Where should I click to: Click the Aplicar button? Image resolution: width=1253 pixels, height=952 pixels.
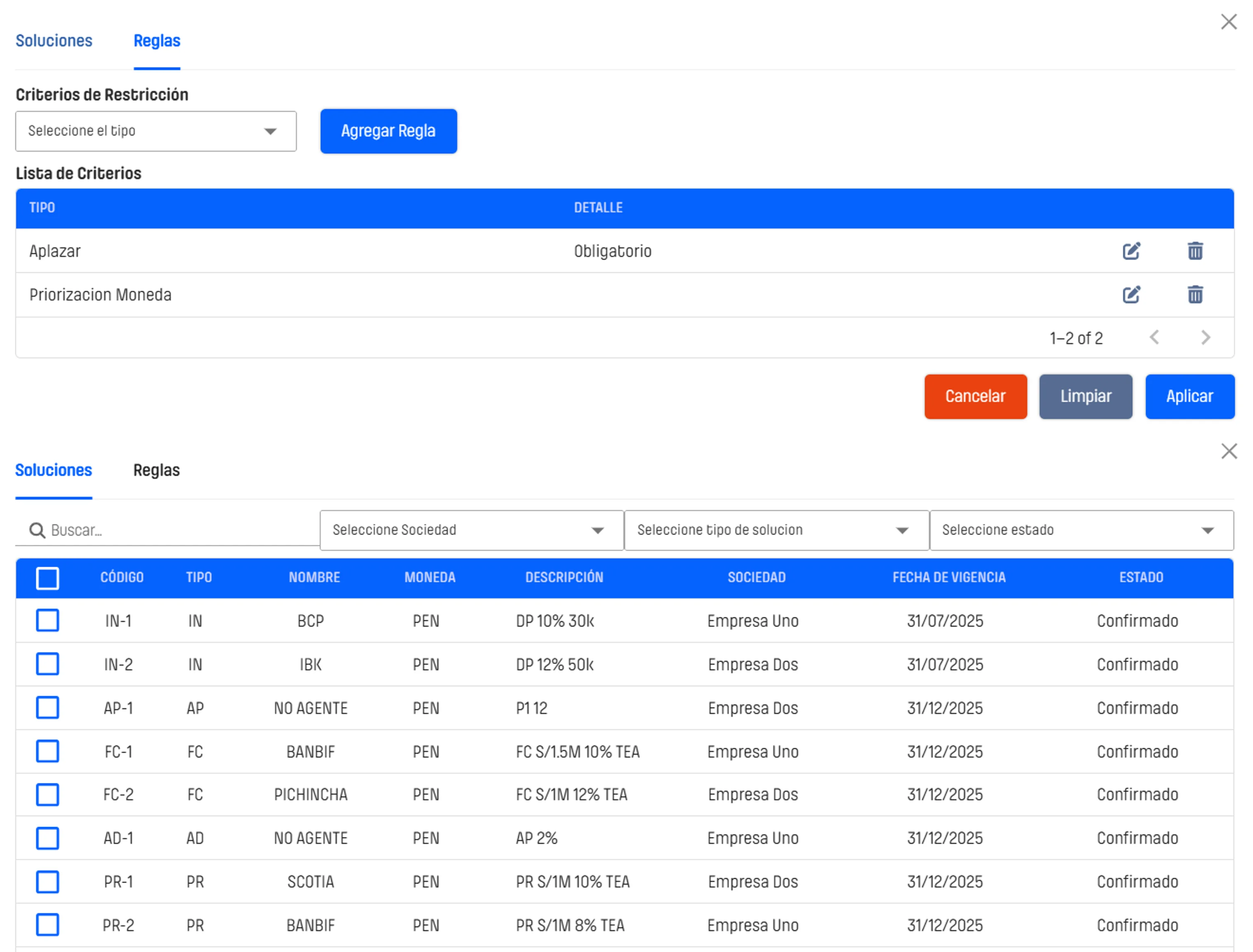[1189, 397]
